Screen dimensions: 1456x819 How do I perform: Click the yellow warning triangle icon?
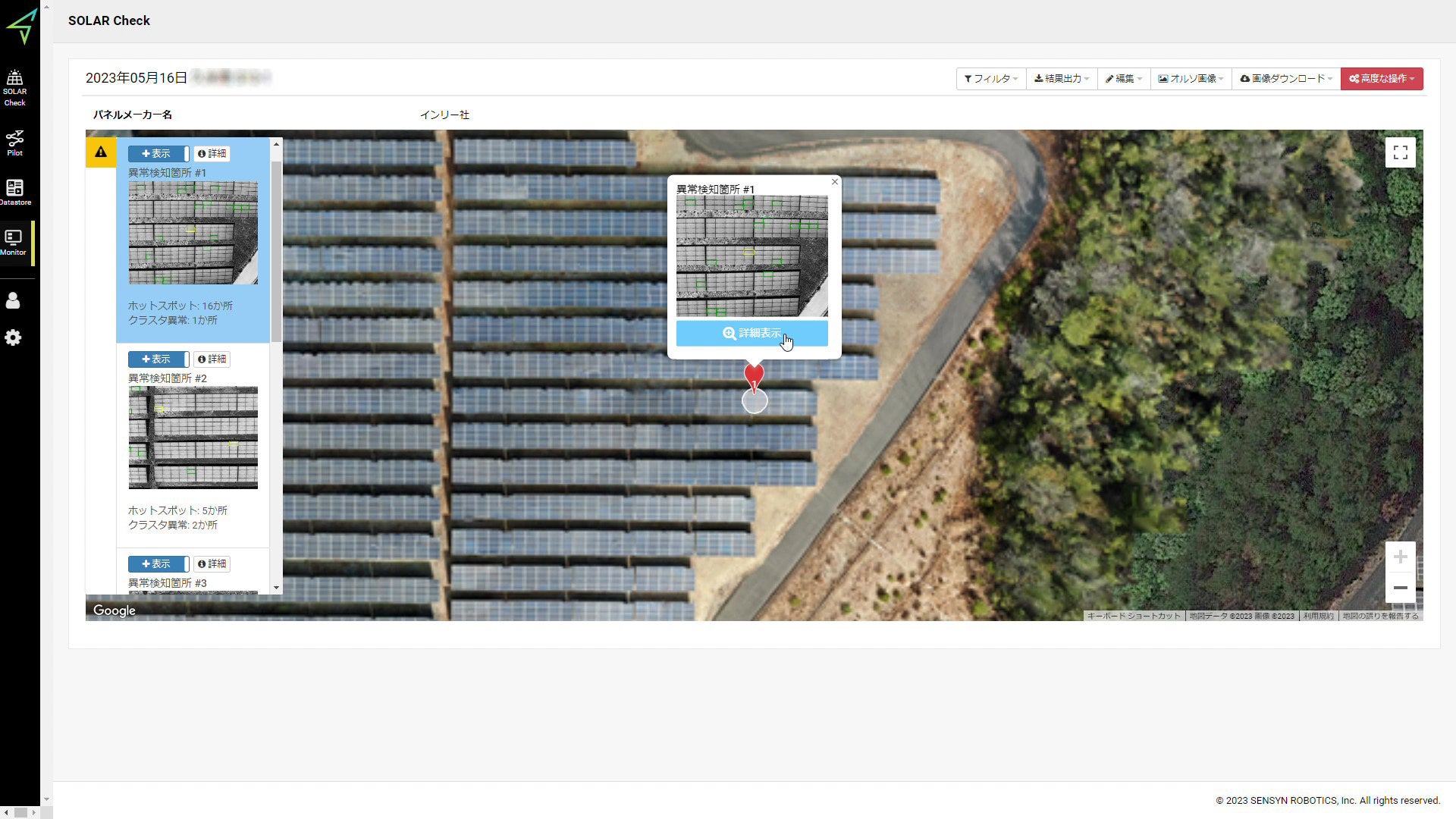101,152
